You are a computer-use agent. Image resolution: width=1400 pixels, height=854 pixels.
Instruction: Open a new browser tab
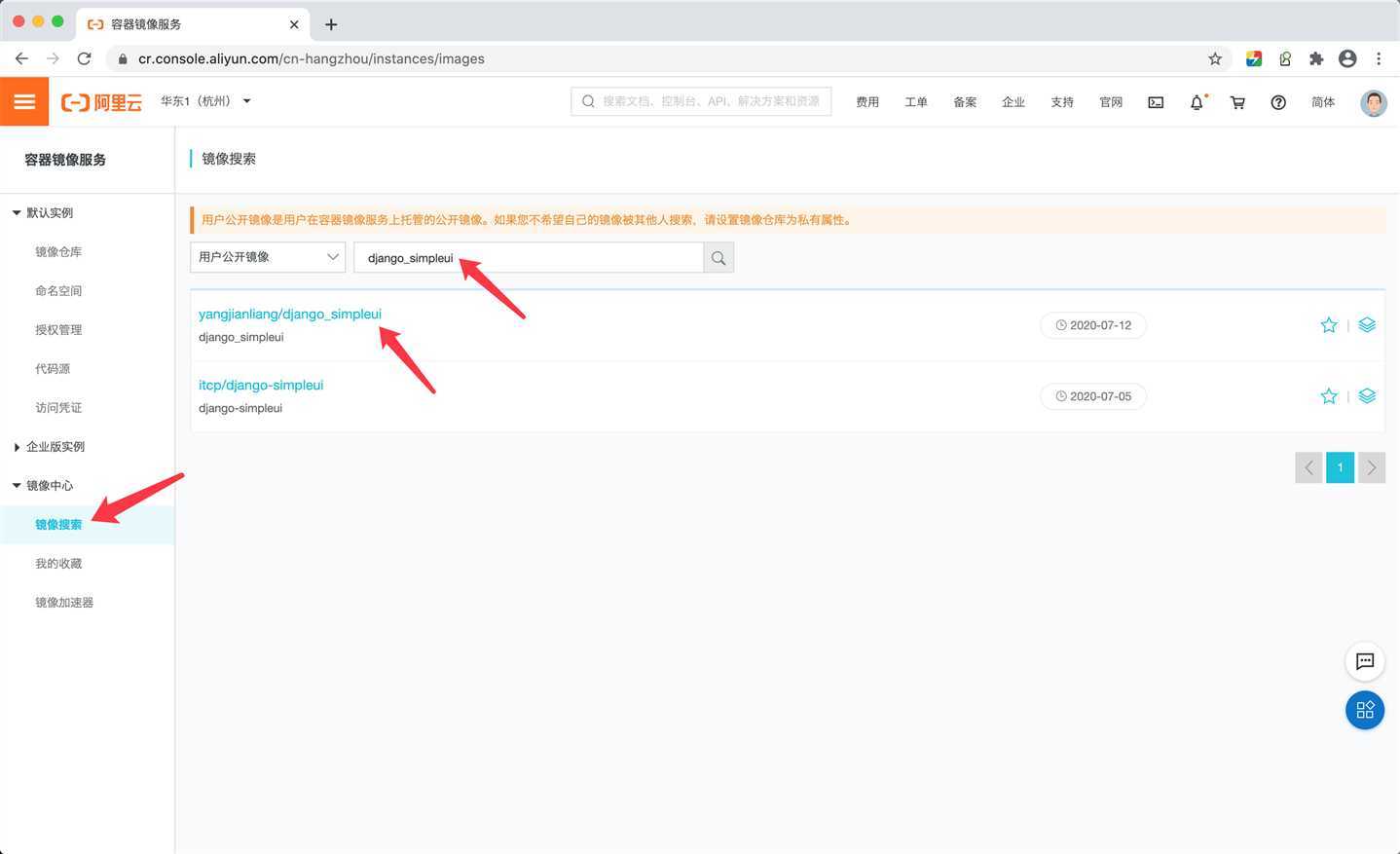point(331,24)
